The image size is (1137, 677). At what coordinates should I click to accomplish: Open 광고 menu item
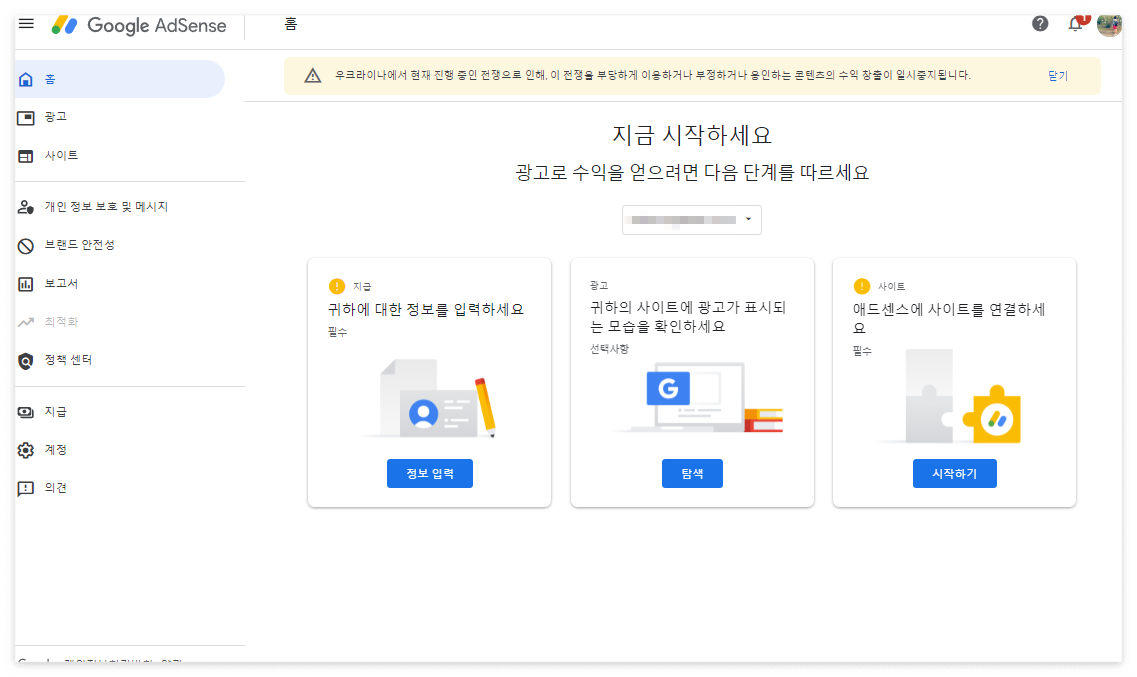(56, 117)
